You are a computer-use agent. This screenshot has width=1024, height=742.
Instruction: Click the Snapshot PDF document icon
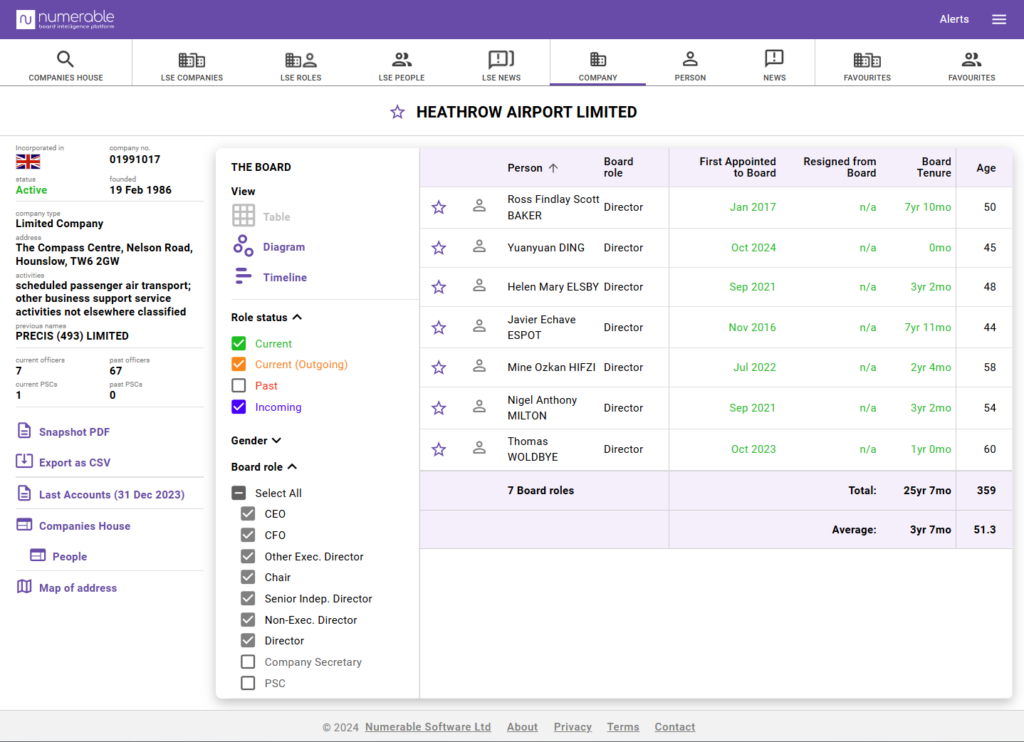click(24, 431)
